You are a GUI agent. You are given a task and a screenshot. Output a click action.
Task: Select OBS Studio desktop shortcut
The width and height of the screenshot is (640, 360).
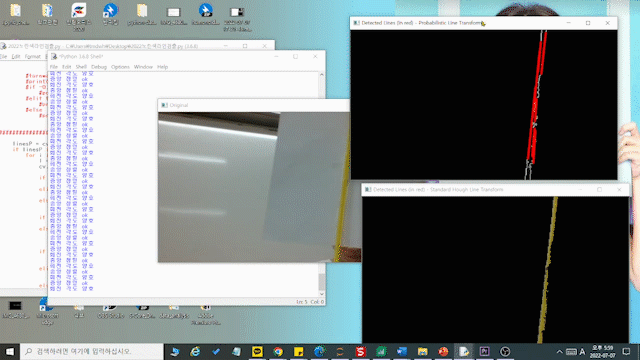(x=110, y=311)
